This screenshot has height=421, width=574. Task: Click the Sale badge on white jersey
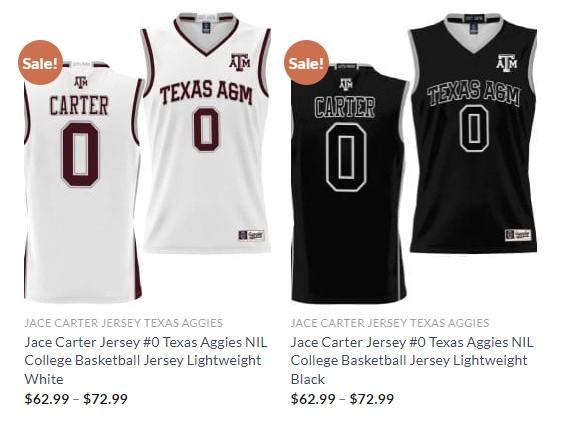click(x=40, y=63)
